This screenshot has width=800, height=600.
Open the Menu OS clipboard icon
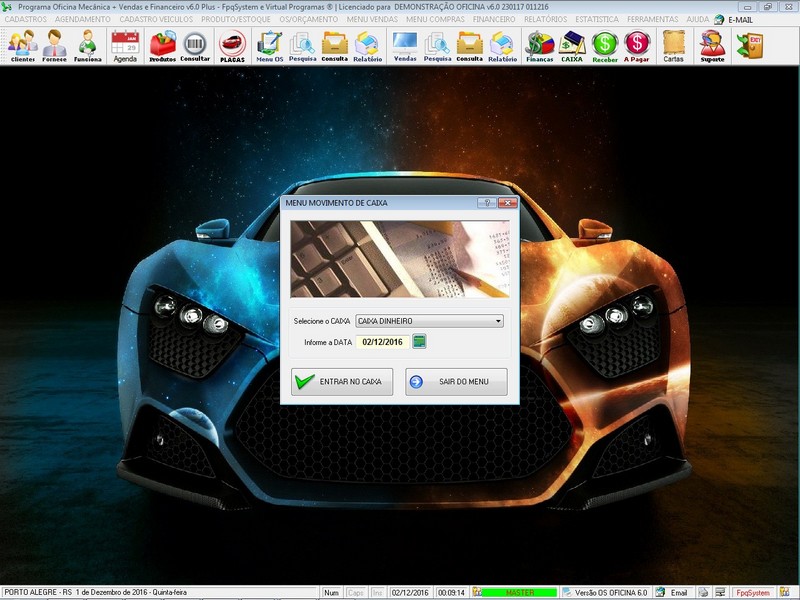tap(269, 46)
